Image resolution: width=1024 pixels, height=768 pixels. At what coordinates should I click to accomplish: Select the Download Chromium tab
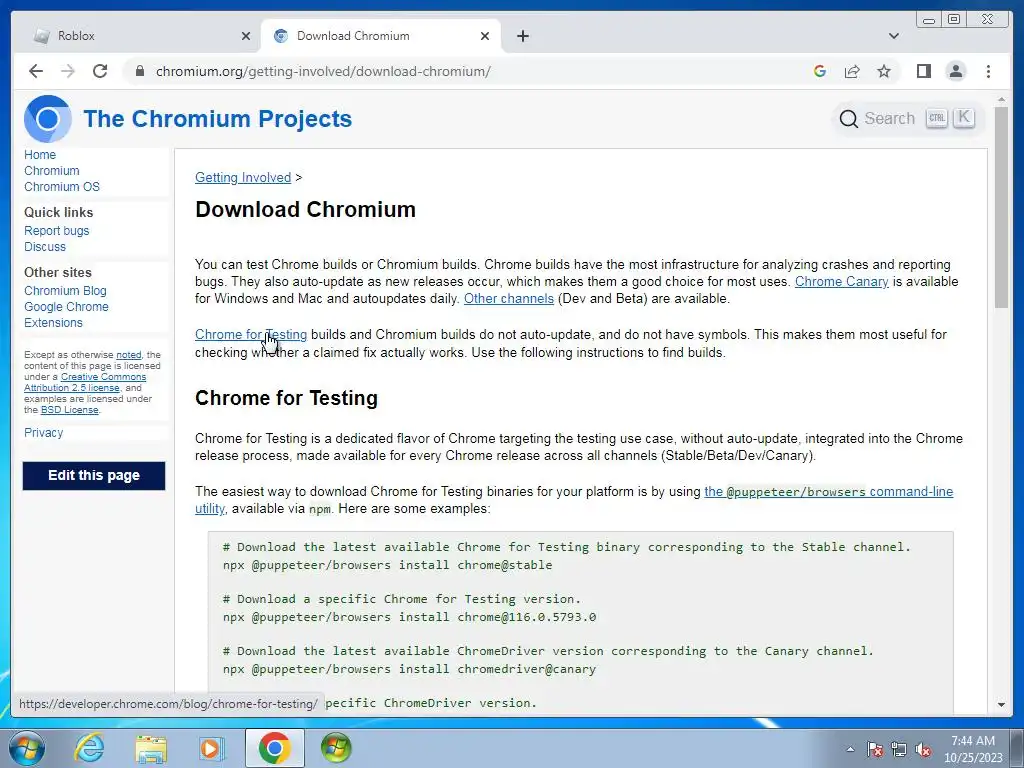tap(381, 36)
